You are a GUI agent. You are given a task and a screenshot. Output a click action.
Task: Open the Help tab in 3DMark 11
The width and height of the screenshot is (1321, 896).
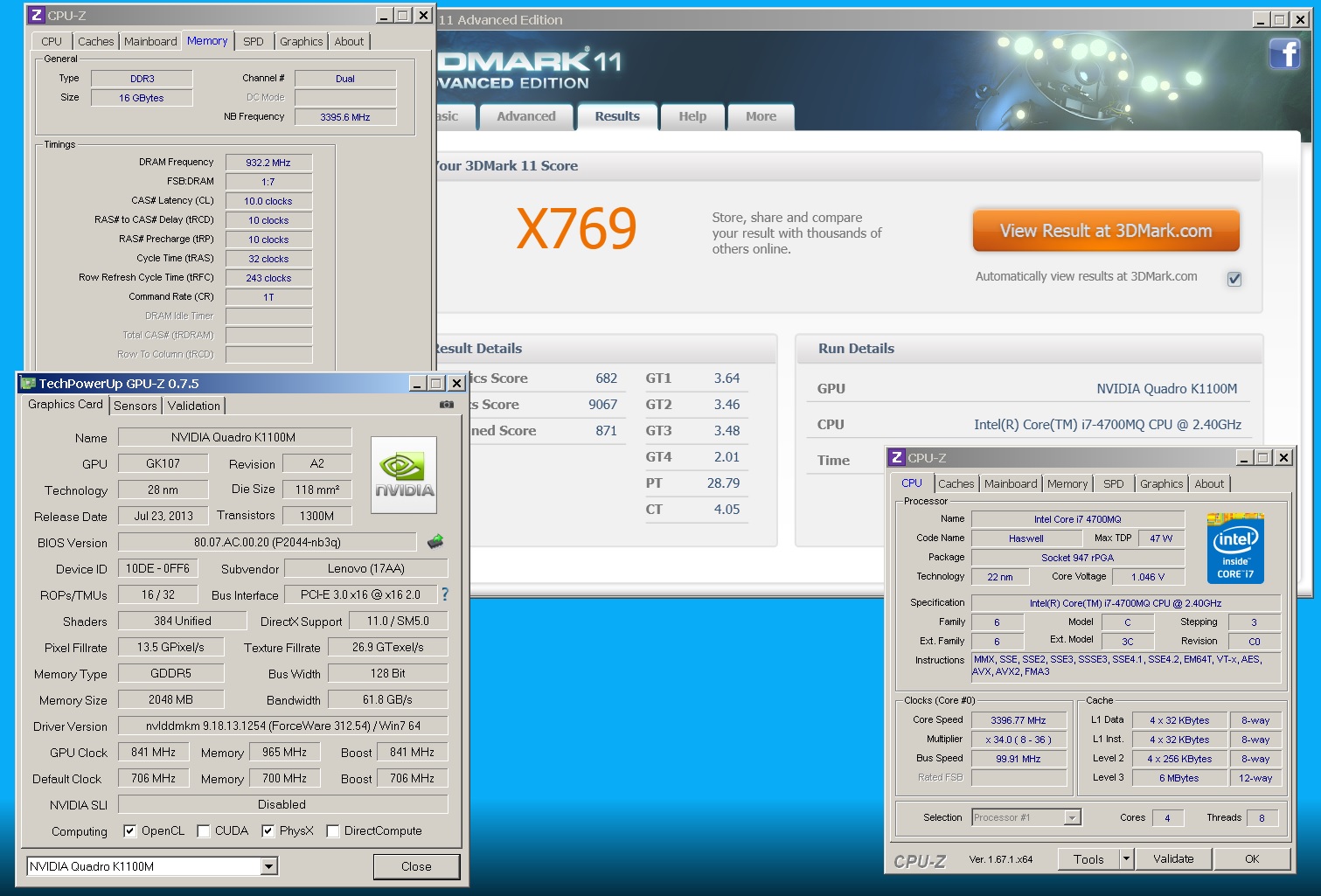(x=692, y=116)
